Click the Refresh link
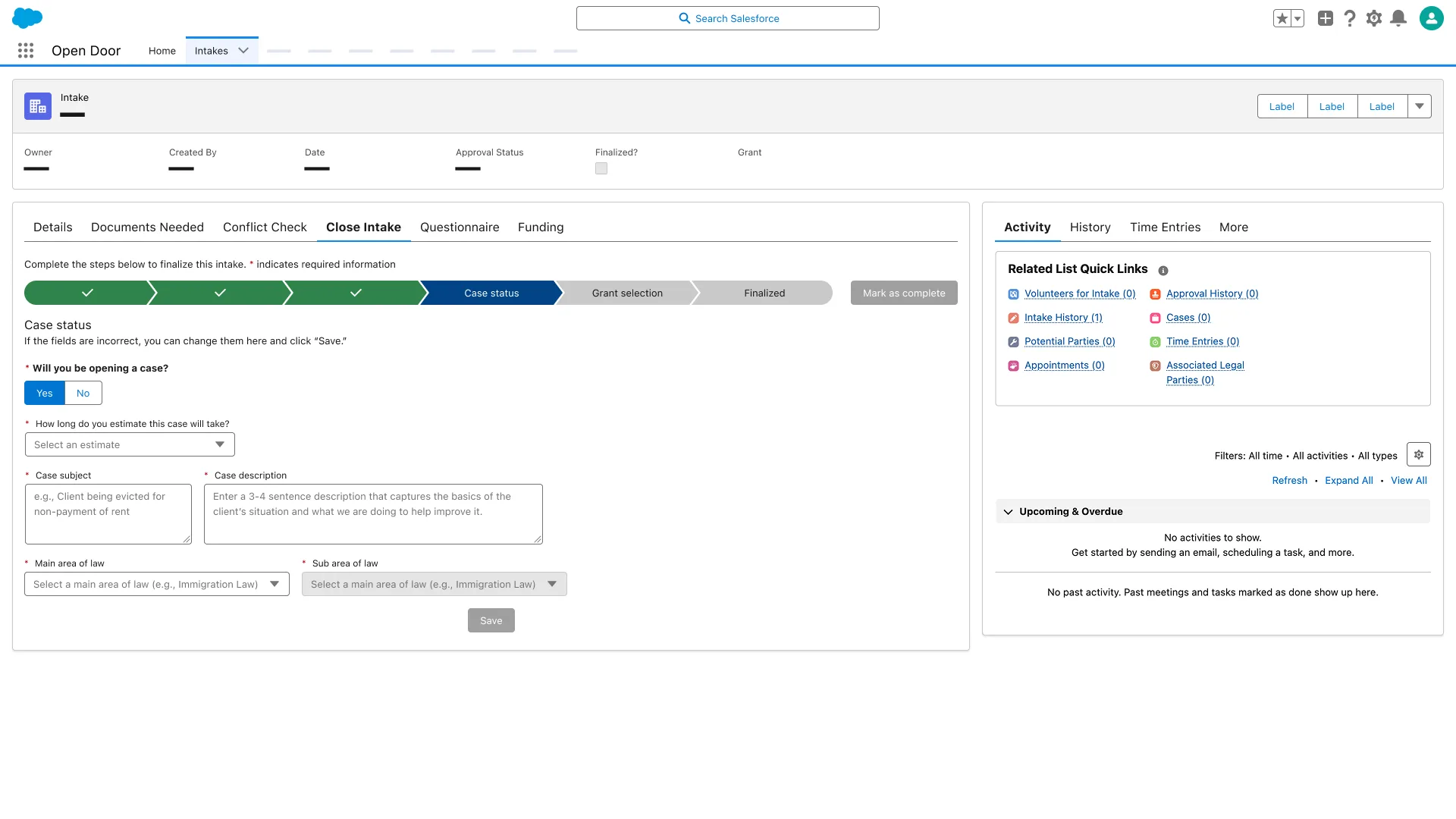This screenshot has height=819, width=1456. tap(1289, 481)
